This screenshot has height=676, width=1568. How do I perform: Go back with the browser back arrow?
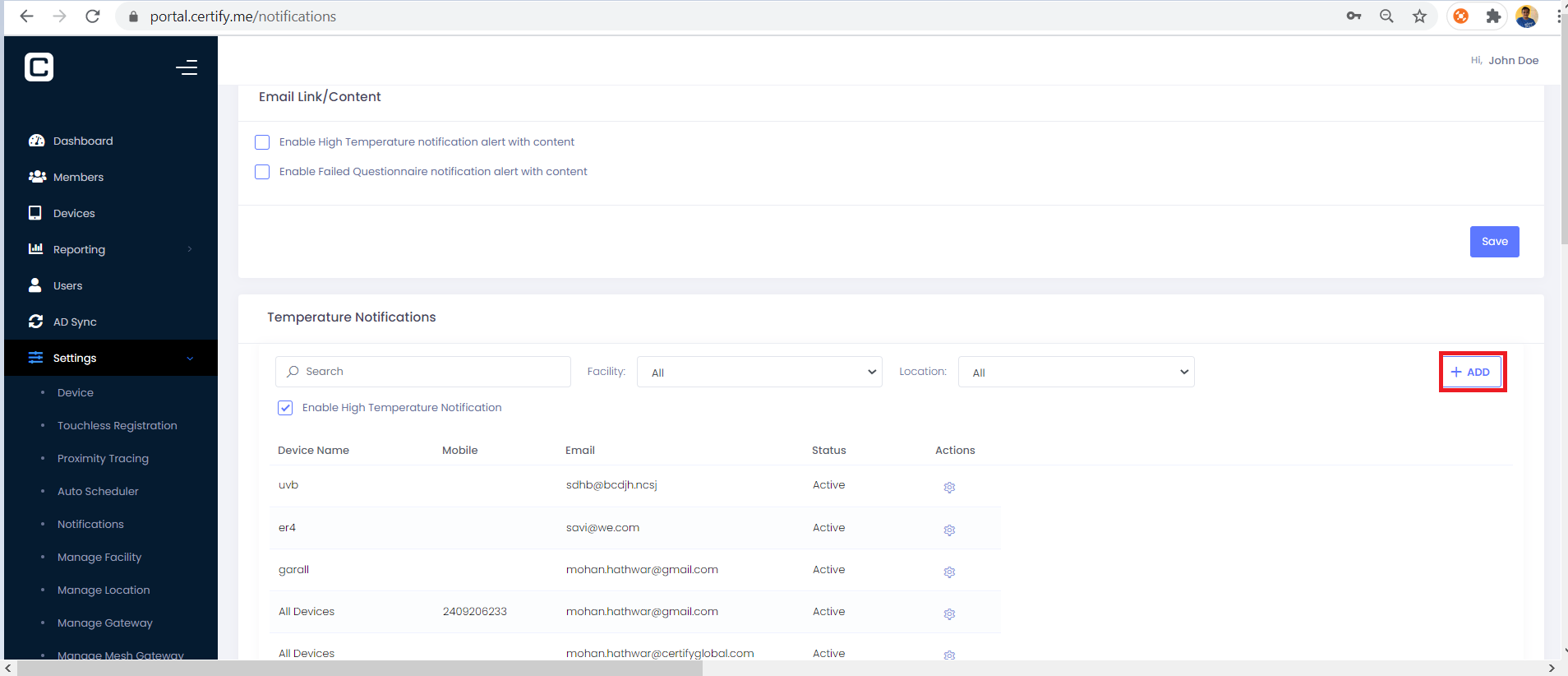26,16
